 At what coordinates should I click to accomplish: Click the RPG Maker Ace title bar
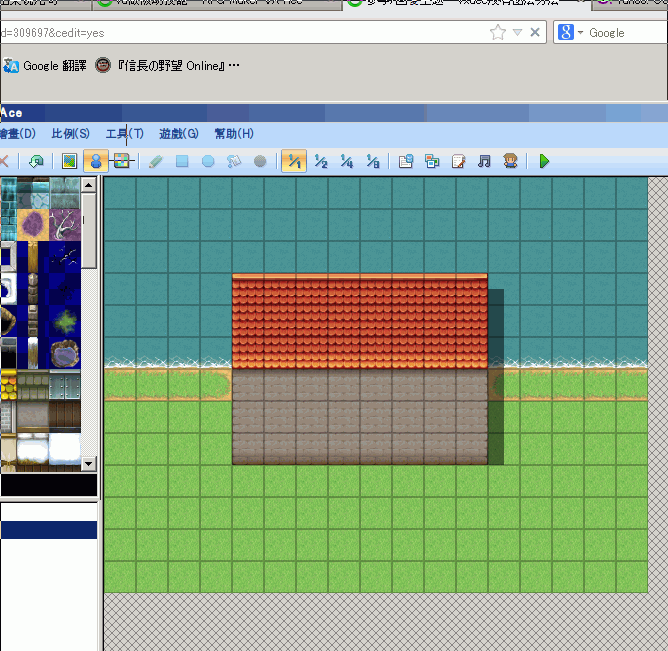pyautogui.click(x=334, y=113)
